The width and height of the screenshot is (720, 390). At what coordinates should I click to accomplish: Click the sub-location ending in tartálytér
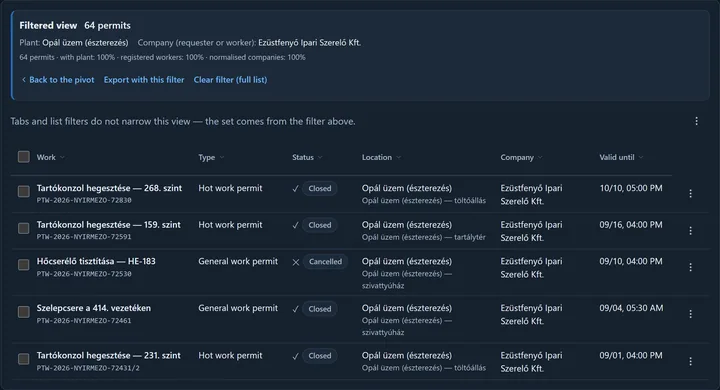click(x=423, y=237)
